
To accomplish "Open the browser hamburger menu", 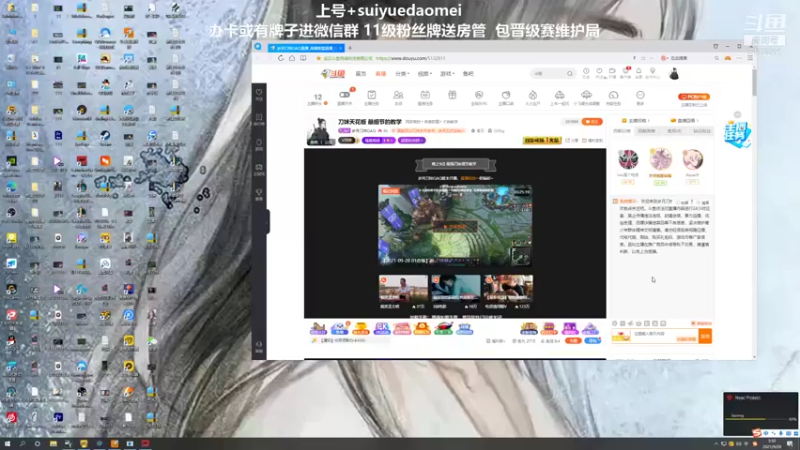I will click(x=750, y=58).
